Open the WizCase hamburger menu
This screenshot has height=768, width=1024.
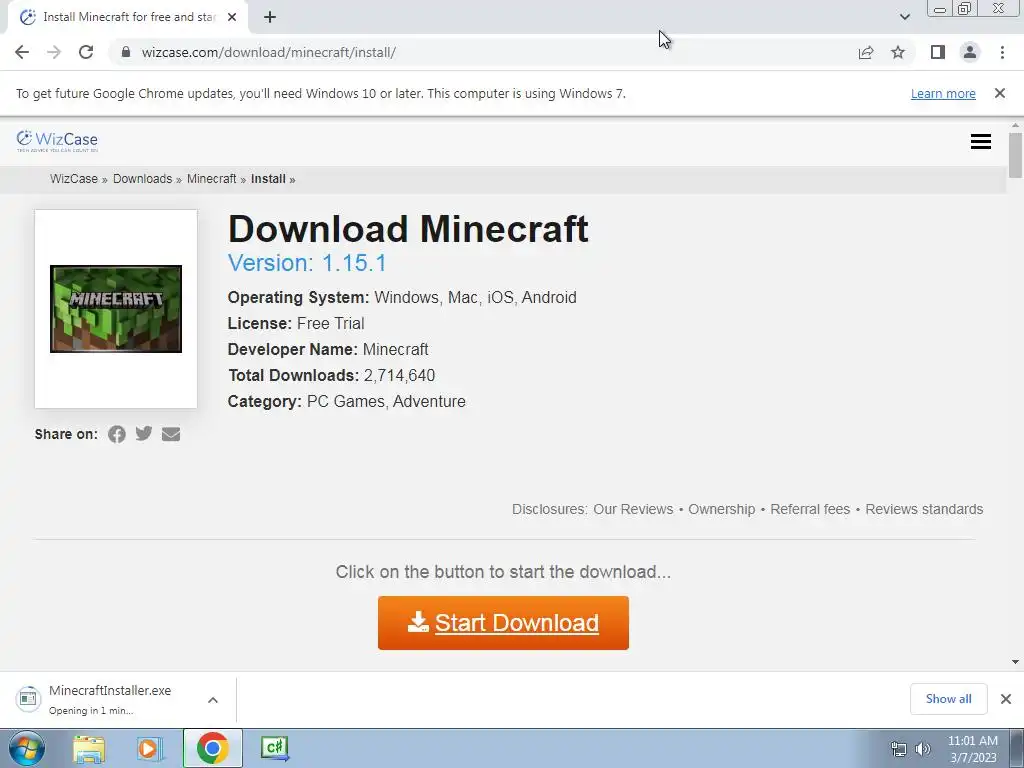981,142
